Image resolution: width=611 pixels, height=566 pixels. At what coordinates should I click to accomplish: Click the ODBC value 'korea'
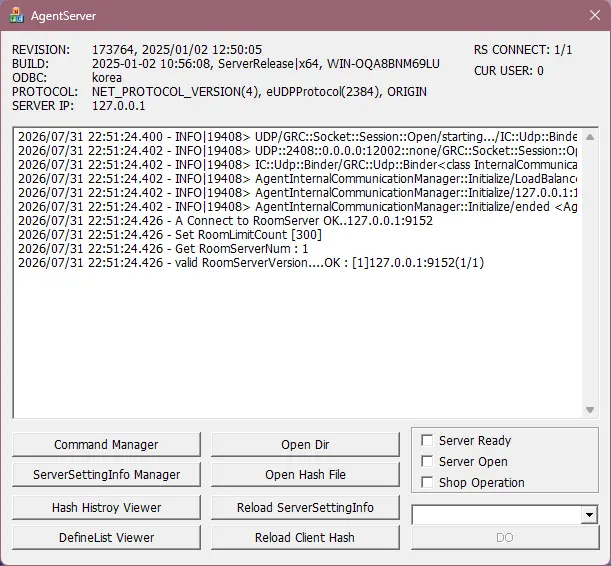point(107,78)
